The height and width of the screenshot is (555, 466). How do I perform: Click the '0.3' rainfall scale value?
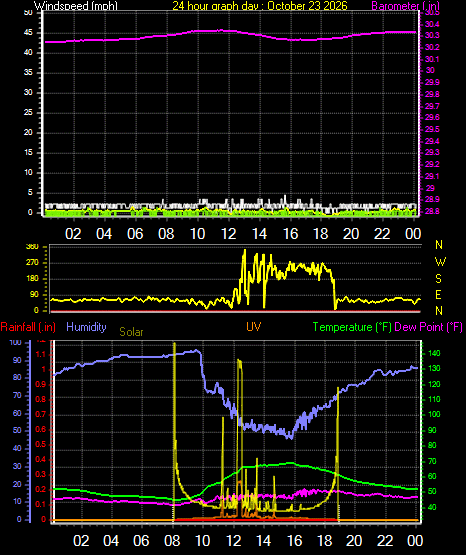(41, 474)
